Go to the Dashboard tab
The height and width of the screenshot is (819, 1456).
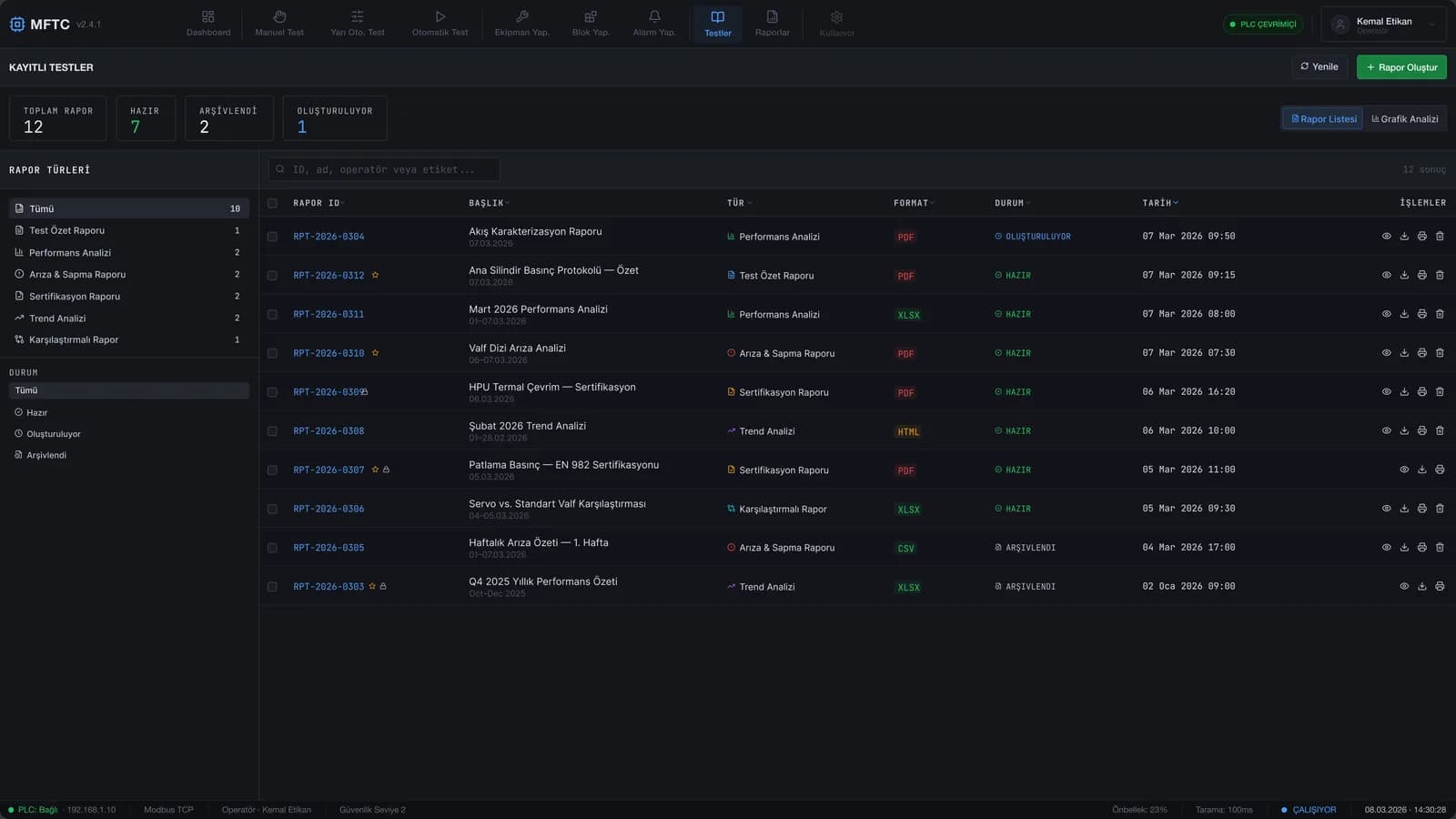pos(208,24)
